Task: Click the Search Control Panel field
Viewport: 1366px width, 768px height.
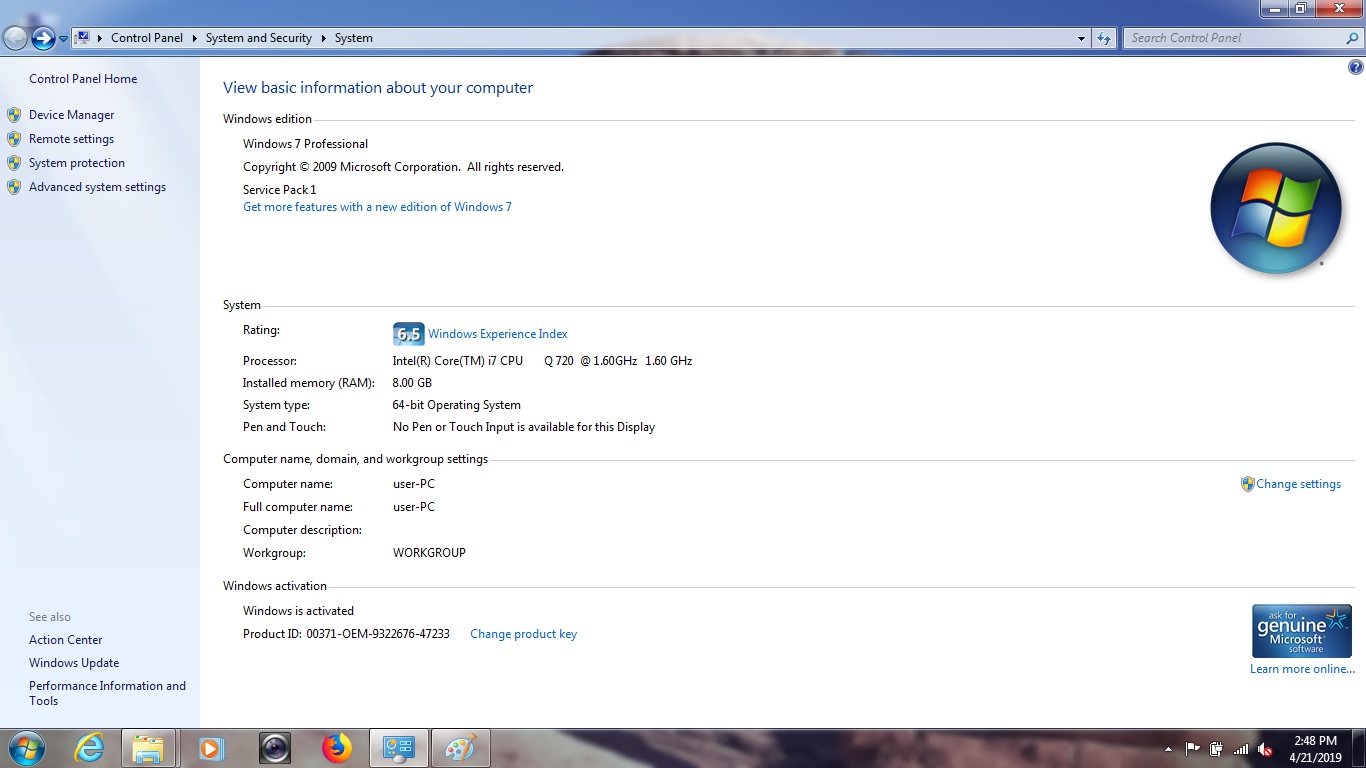Action: [x=1235, y=38]
